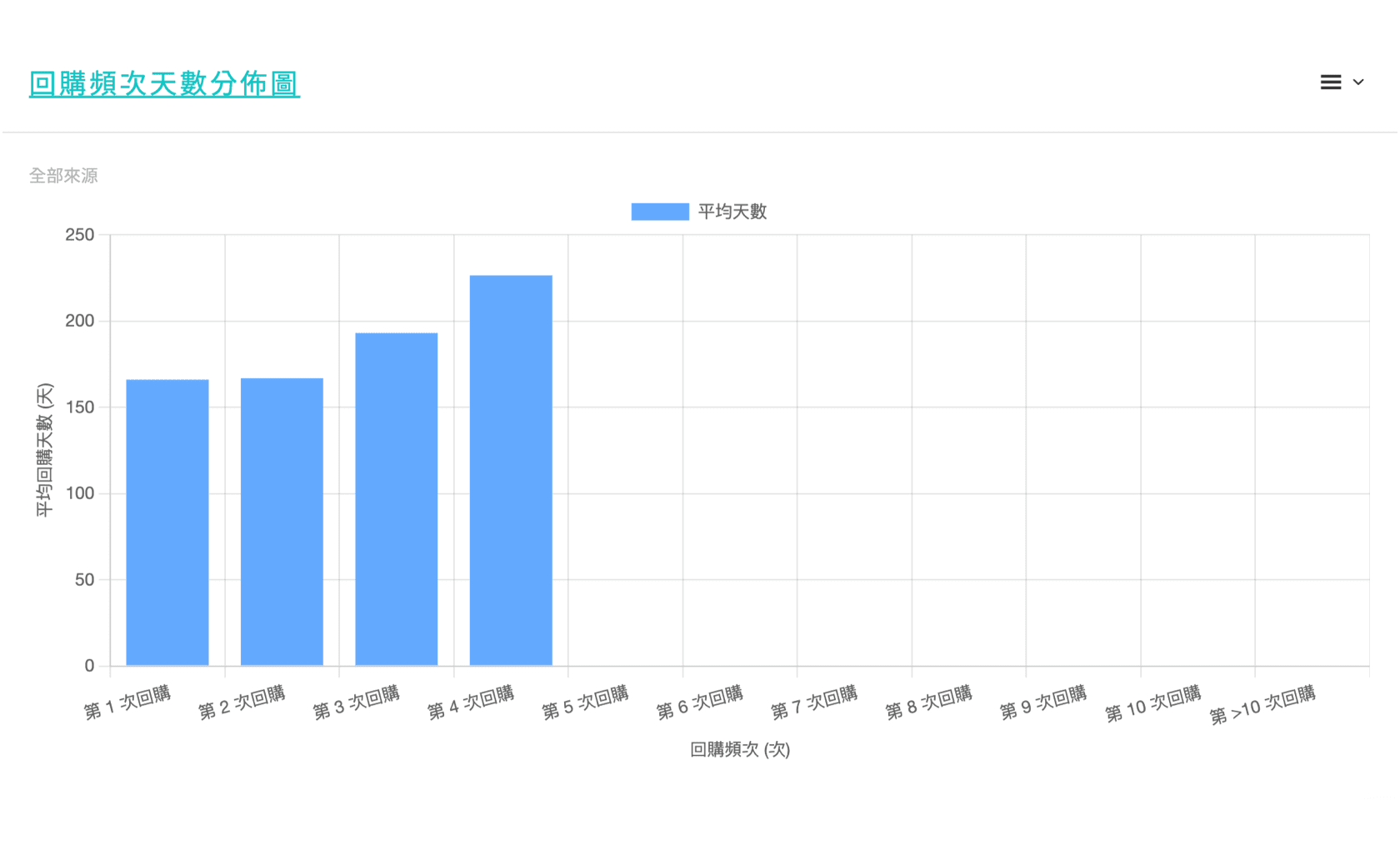Viewport: 1400px width, 850px height.
Task: Select the tallest bar, 第 4 次回購
Action: [511, 470]
